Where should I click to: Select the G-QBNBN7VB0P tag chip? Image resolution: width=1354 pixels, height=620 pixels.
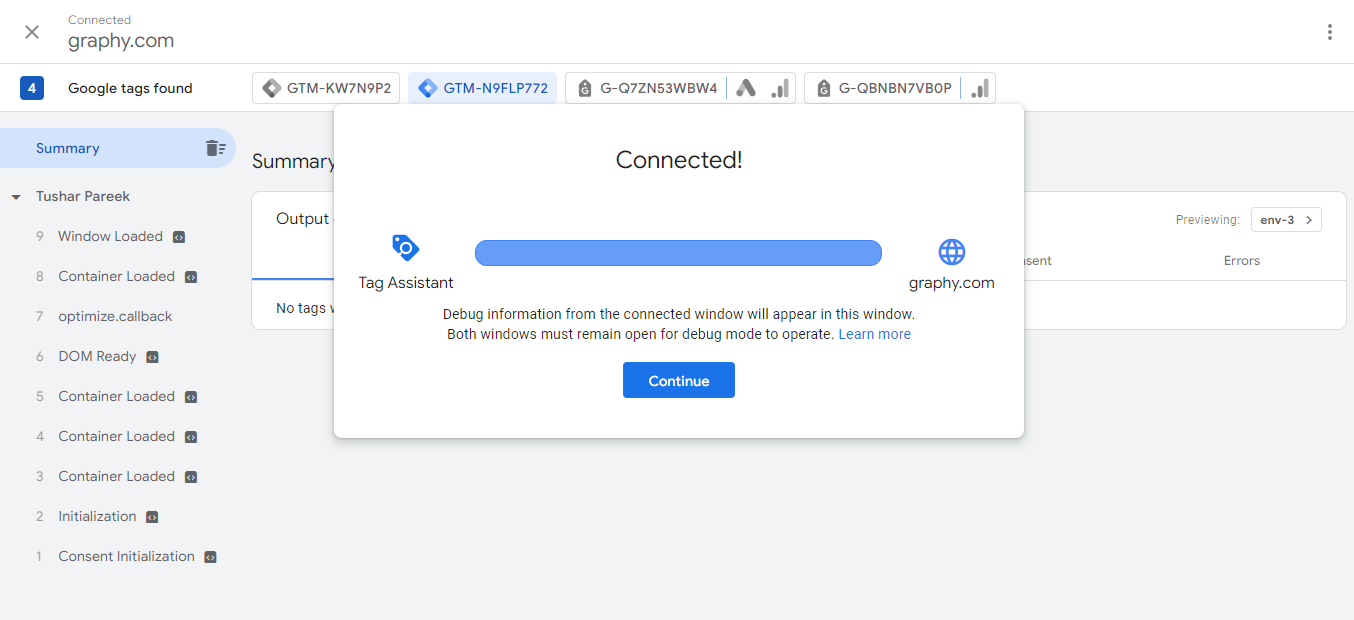[x=883, y=88]
